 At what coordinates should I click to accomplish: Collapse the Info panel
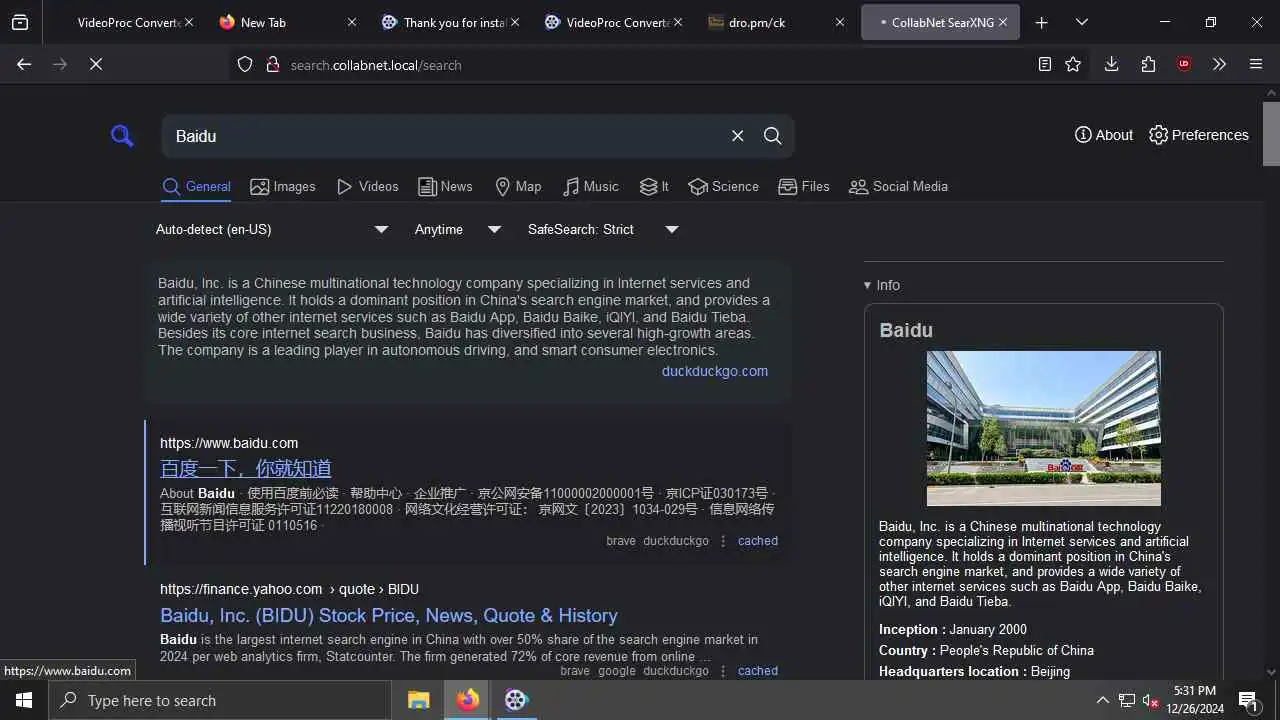coord(882,285)
